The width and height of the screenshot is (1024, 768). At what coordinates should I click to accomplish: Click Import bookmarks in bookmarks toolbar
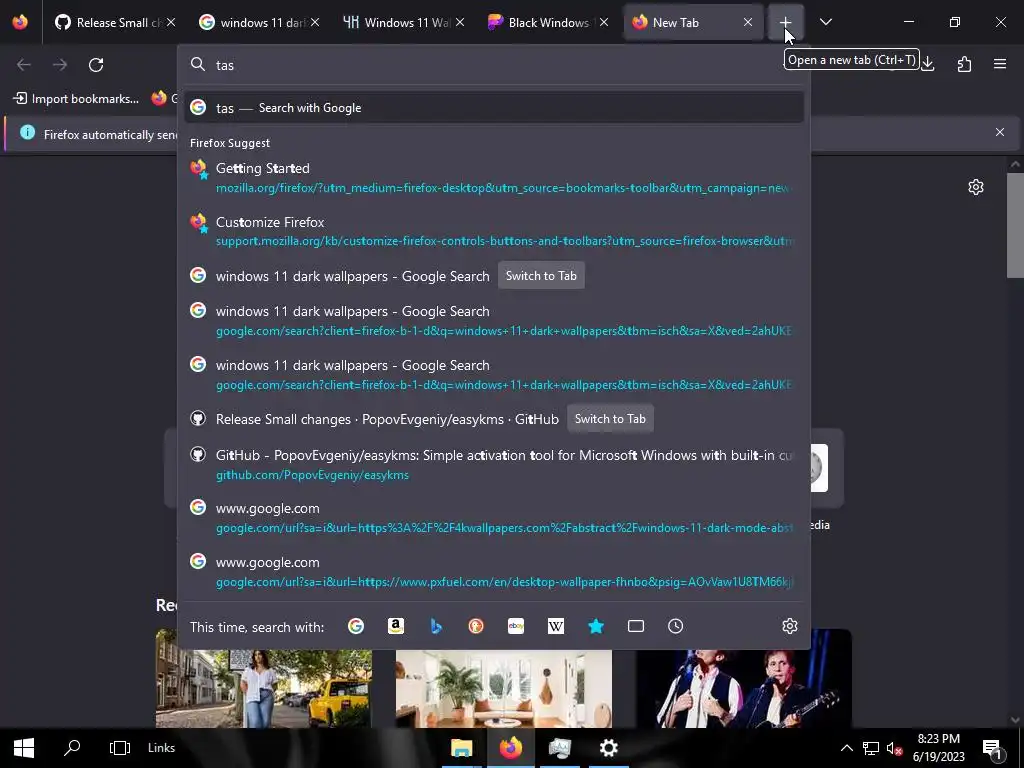76,99
